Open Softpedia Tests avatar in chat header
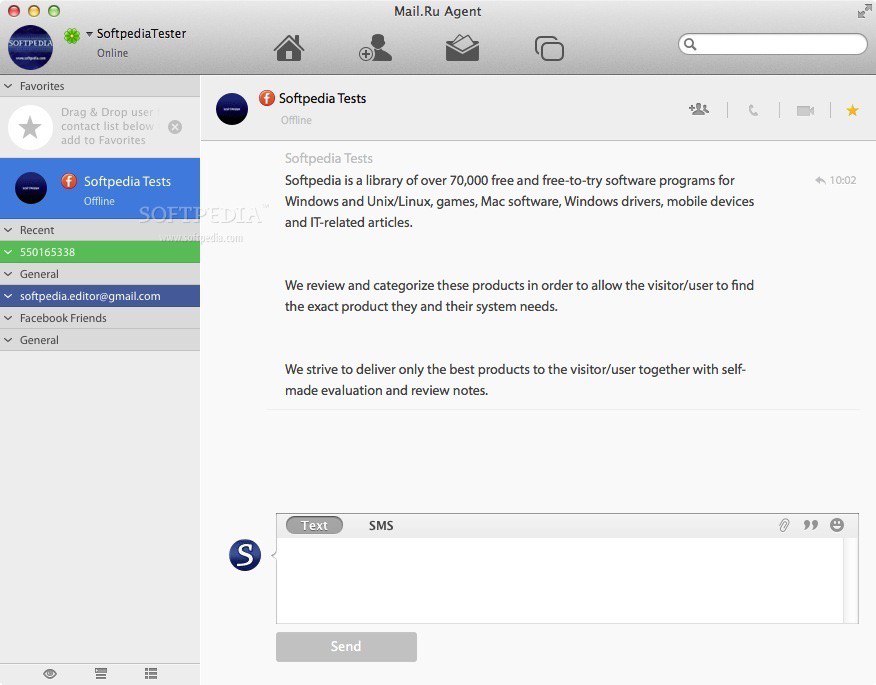The image size is (876, 685). 232,109
